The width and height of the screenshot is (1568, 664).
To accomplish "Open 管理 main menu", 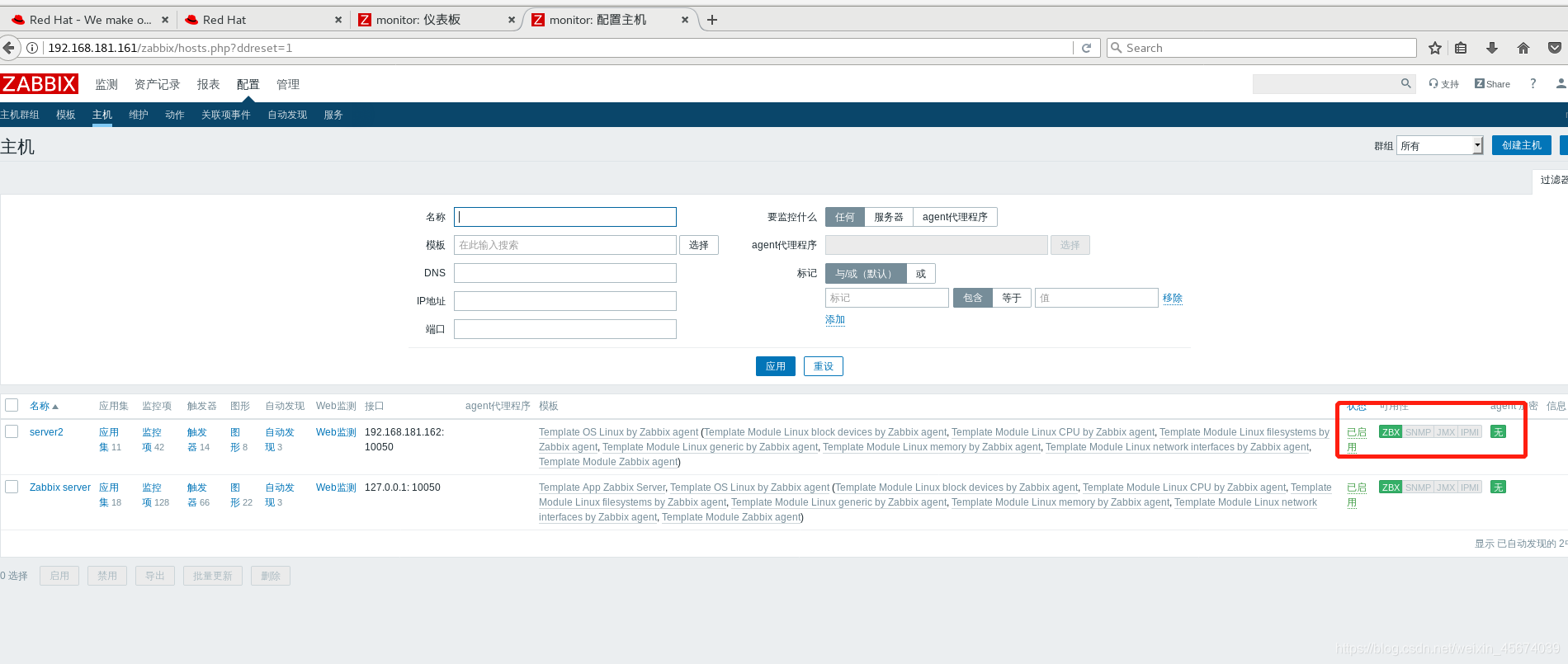I will (288, 84).
